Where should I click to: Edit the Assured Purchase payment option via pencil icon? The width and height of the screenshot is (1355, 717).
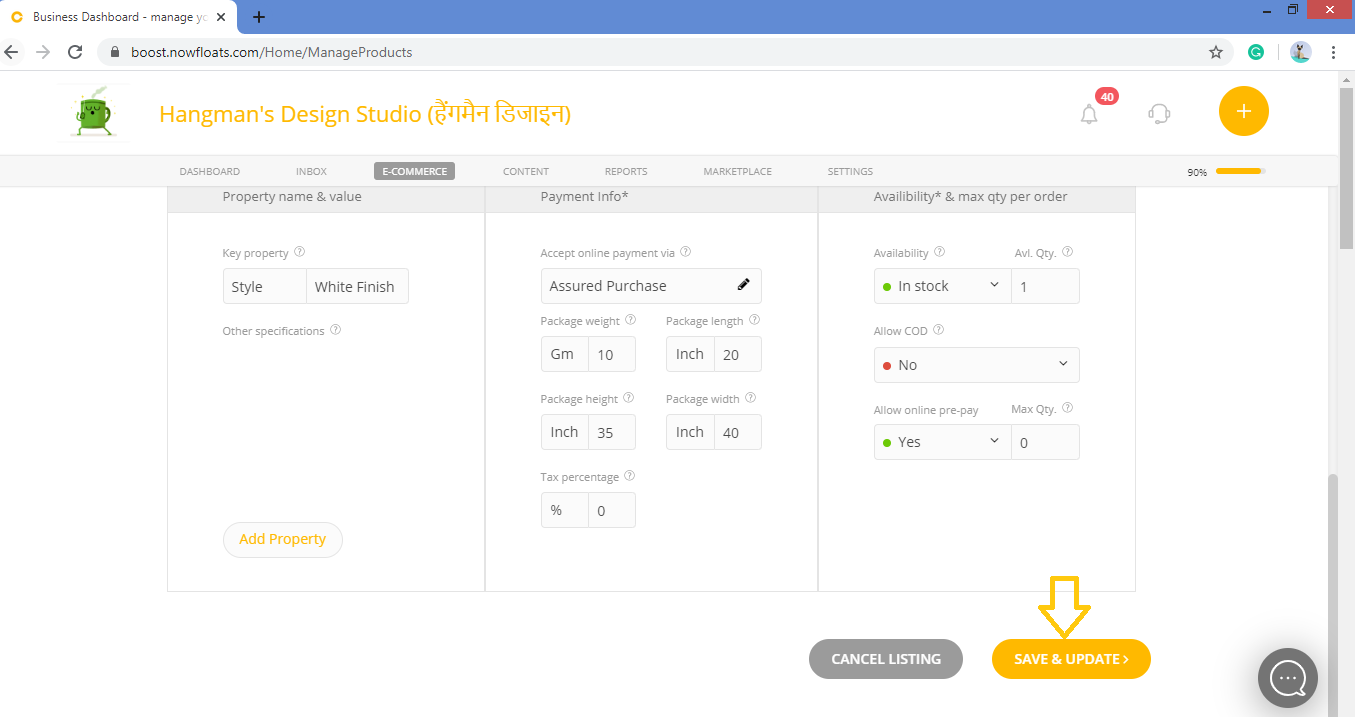point(744,284)
